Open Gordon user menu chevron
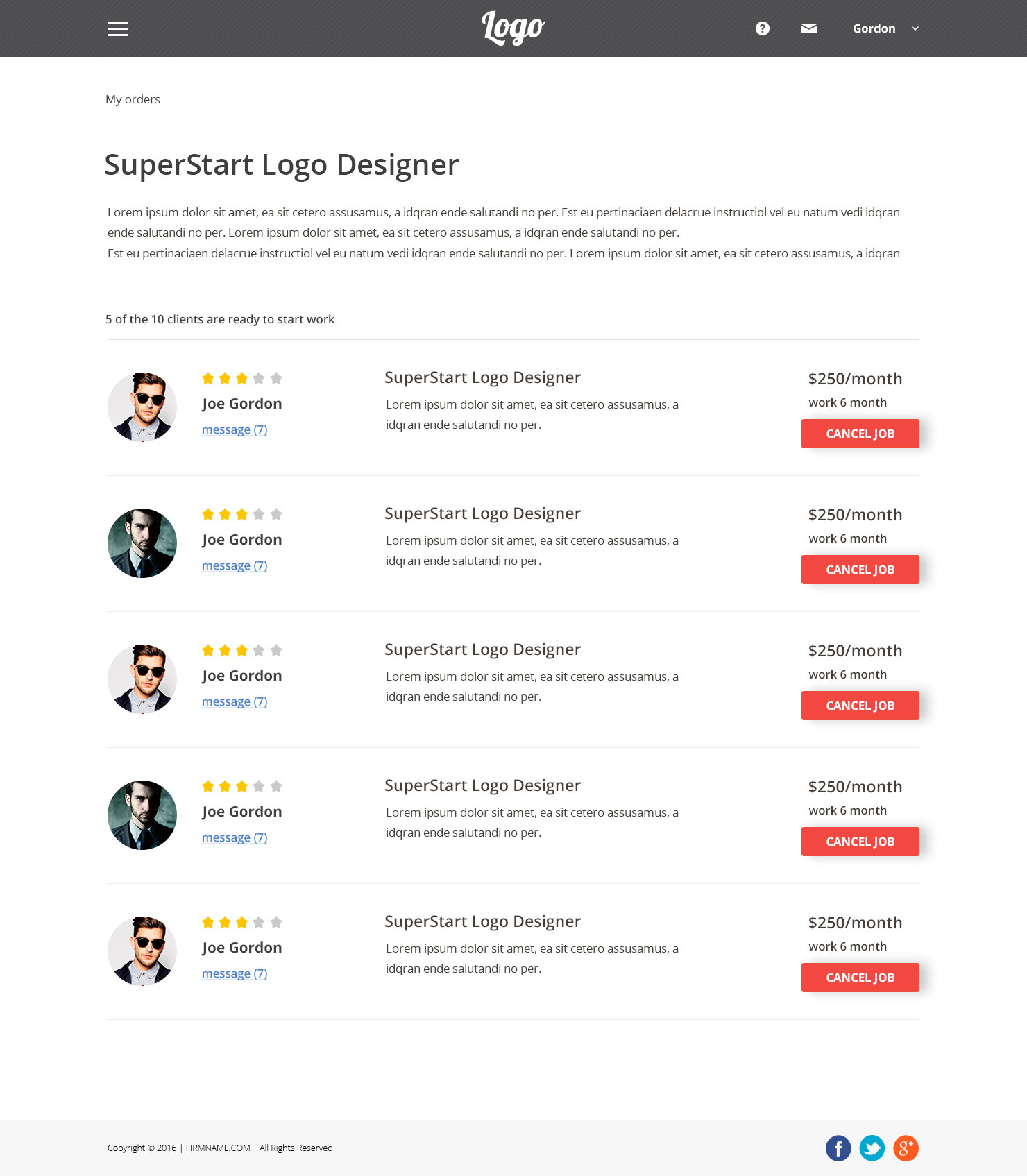This screenshot has width=1027, height=1176. click(x=915, y=29)
